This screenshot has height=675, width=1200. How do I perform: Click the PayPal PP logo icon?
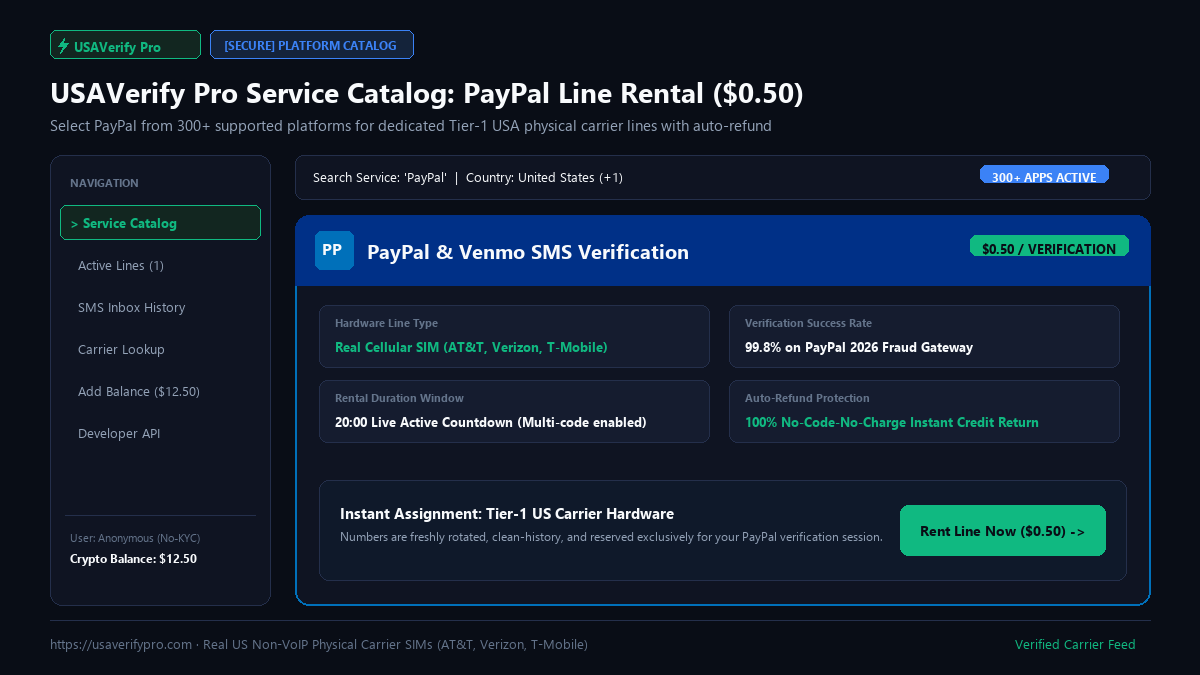click(334, 250)
